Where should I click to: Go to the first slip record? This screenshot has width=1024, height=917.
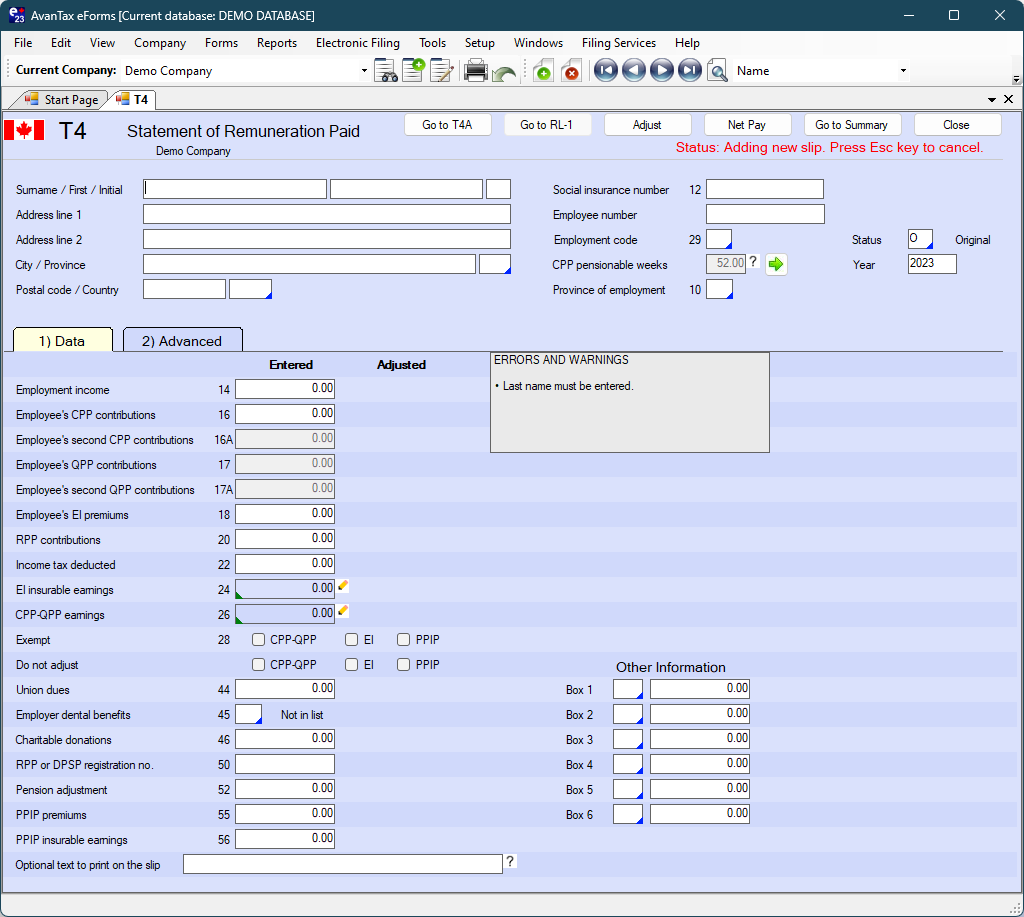[605, 71]
